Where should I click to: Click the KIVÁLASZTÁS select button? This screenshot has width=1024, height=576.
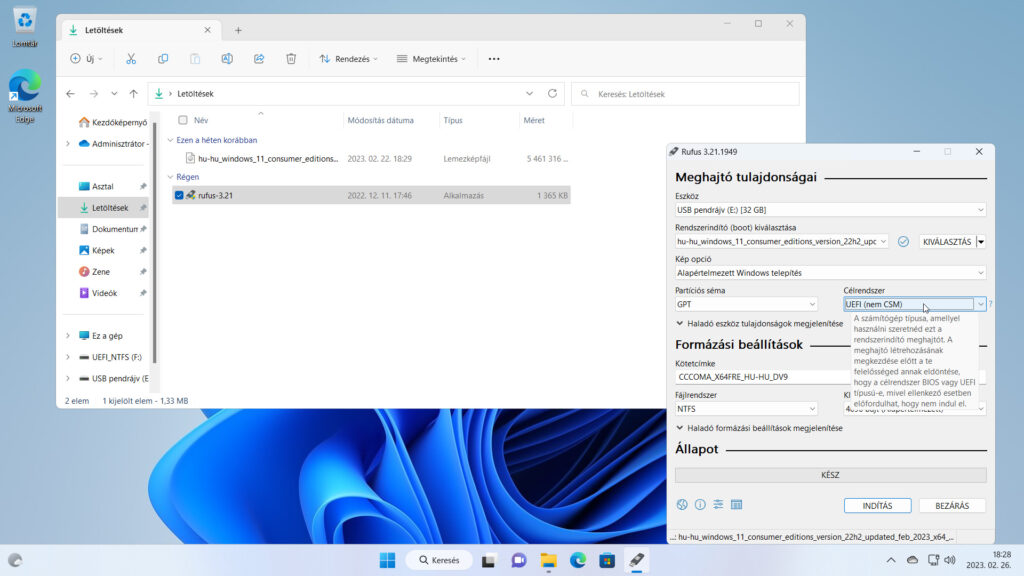pyautogui.click(x=947, y=242)
